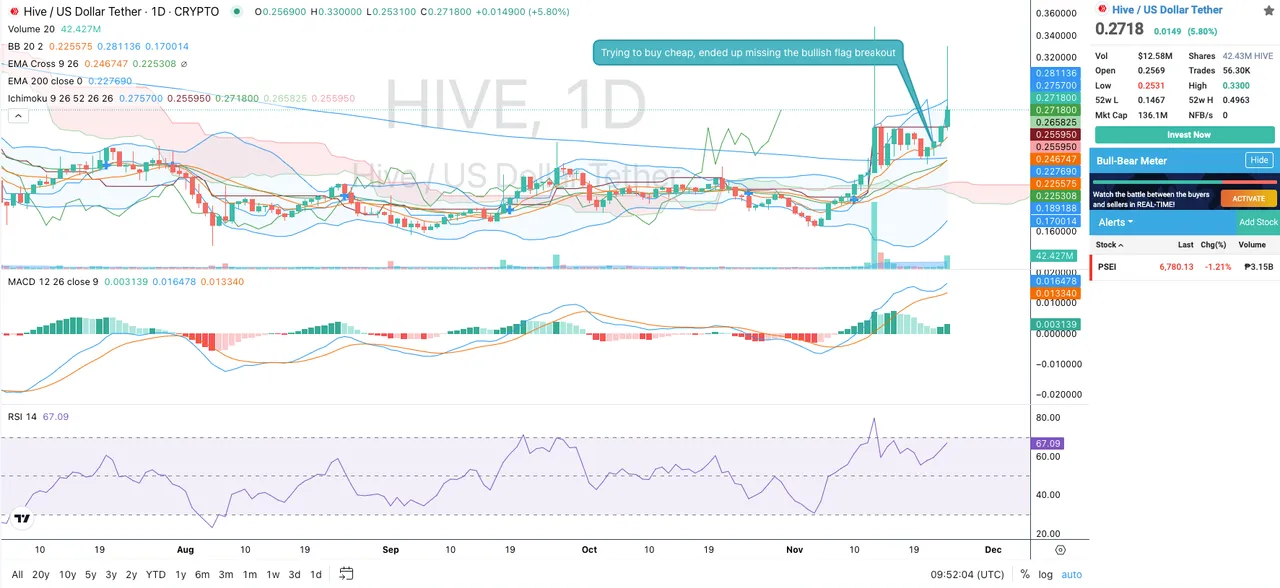Toggle log scale mode
1280x588 pixels.
tap(1045, 574)
